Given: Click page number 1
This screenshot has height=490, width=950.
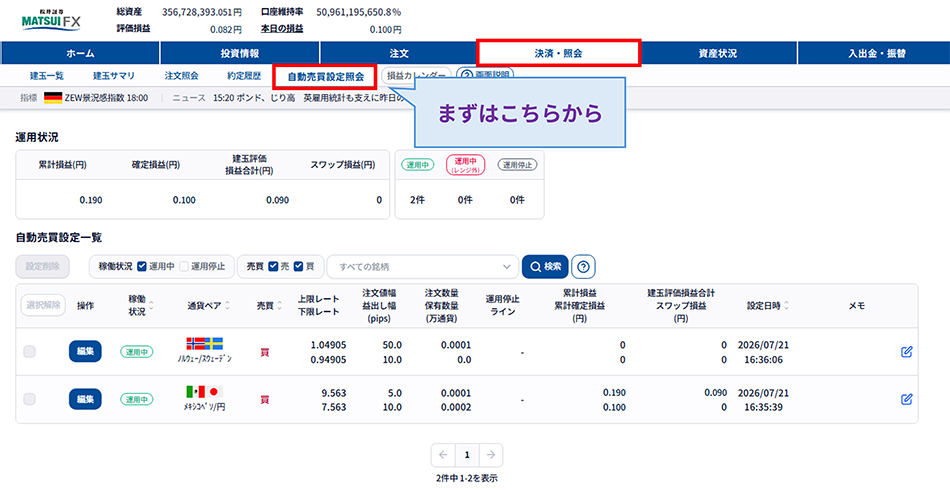Looking at the screenshot, I should click(467, 455).
